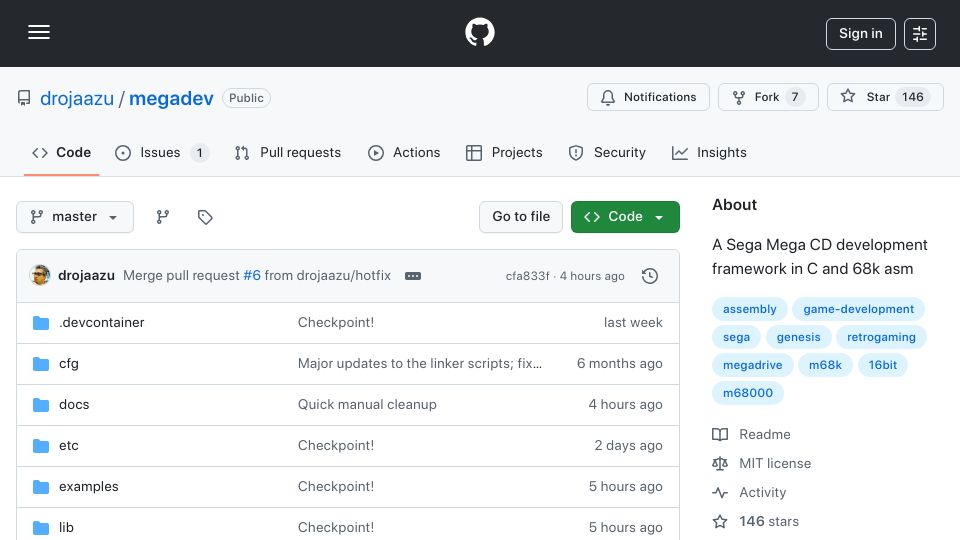Open commit cfa833f hash link
Image resolution: width=960 pixels, height=540 pixels.
coord(527,276)
